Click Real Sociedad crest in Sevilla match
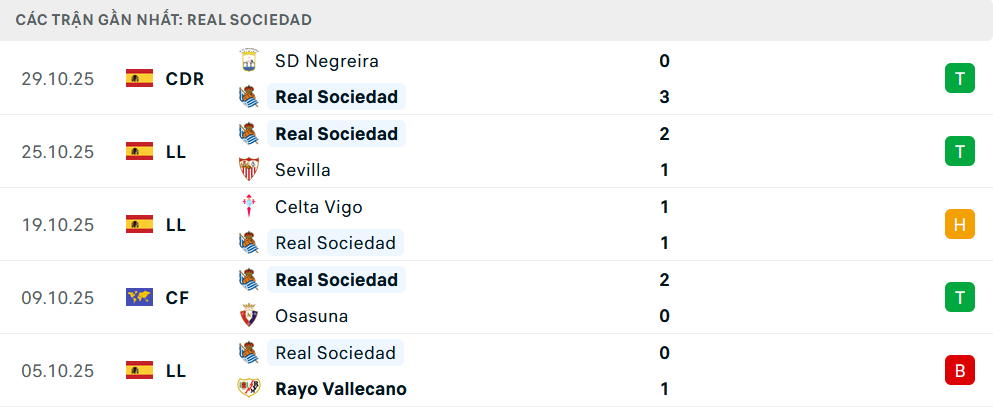 coord(248,134)
